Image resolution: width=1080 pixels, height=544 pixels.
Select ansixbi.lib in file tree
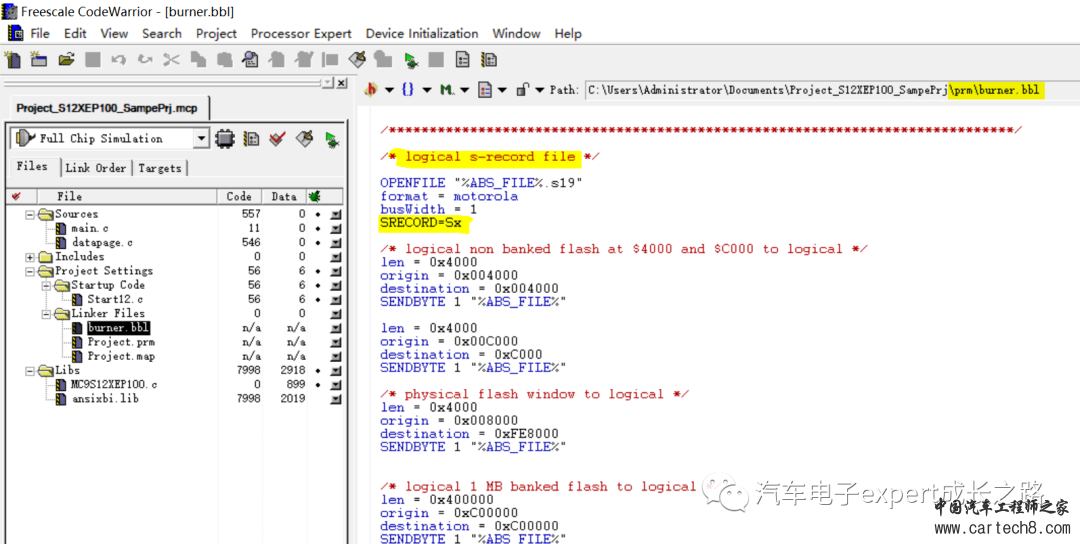pyautogui.click(x=105, y=399)
